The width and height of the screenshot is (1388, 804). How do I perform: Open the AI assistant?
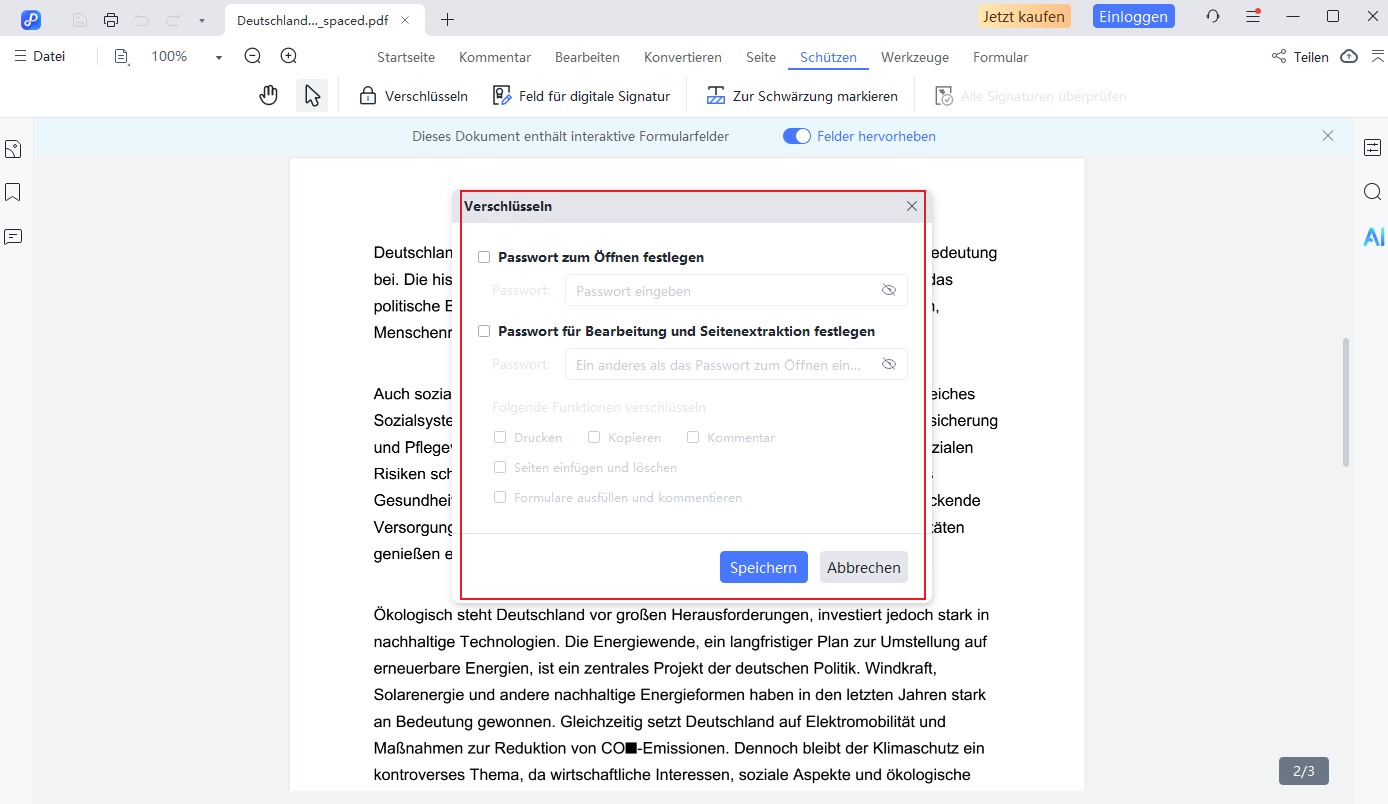[1373, 236]
